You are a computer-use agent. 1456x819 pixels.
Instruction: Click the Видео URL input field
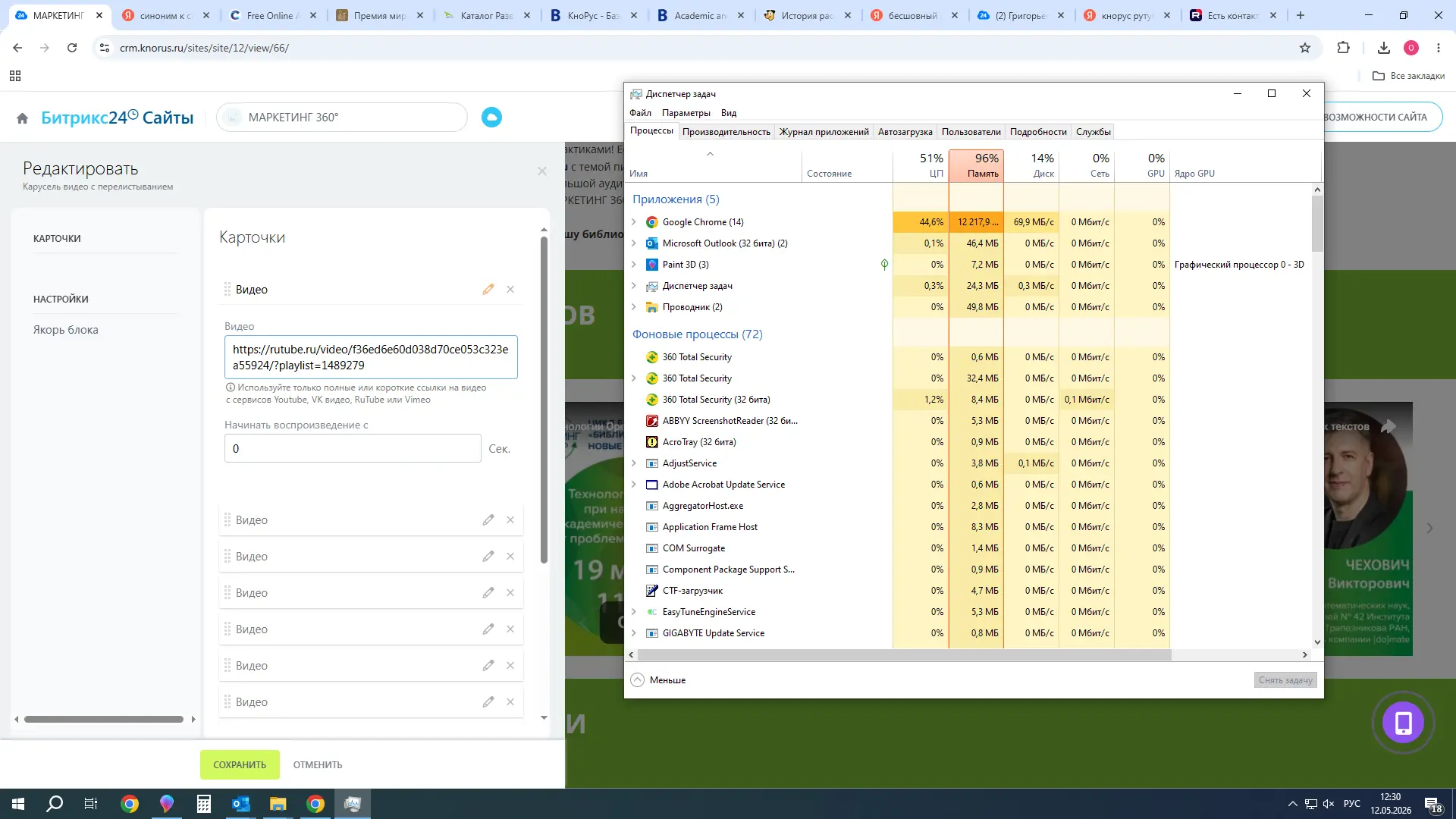(371, 357)
